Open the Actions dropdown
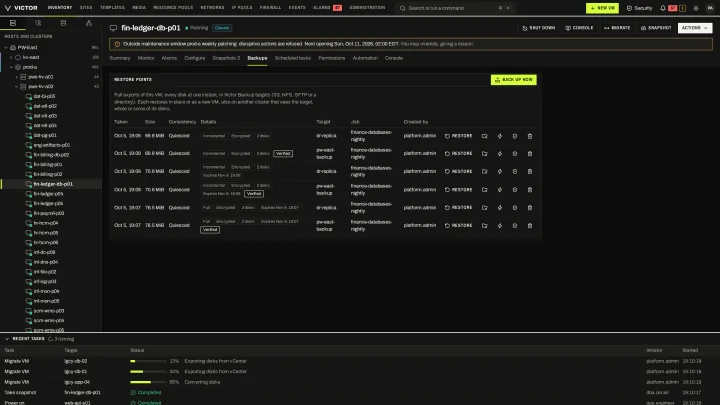Image resolution: width=720 pixels, height=405 pixels. (695, 28)
